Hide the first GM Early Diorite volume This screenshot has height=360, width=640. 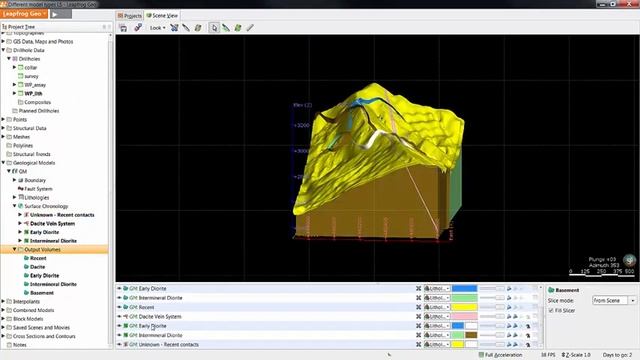(119, 288)
